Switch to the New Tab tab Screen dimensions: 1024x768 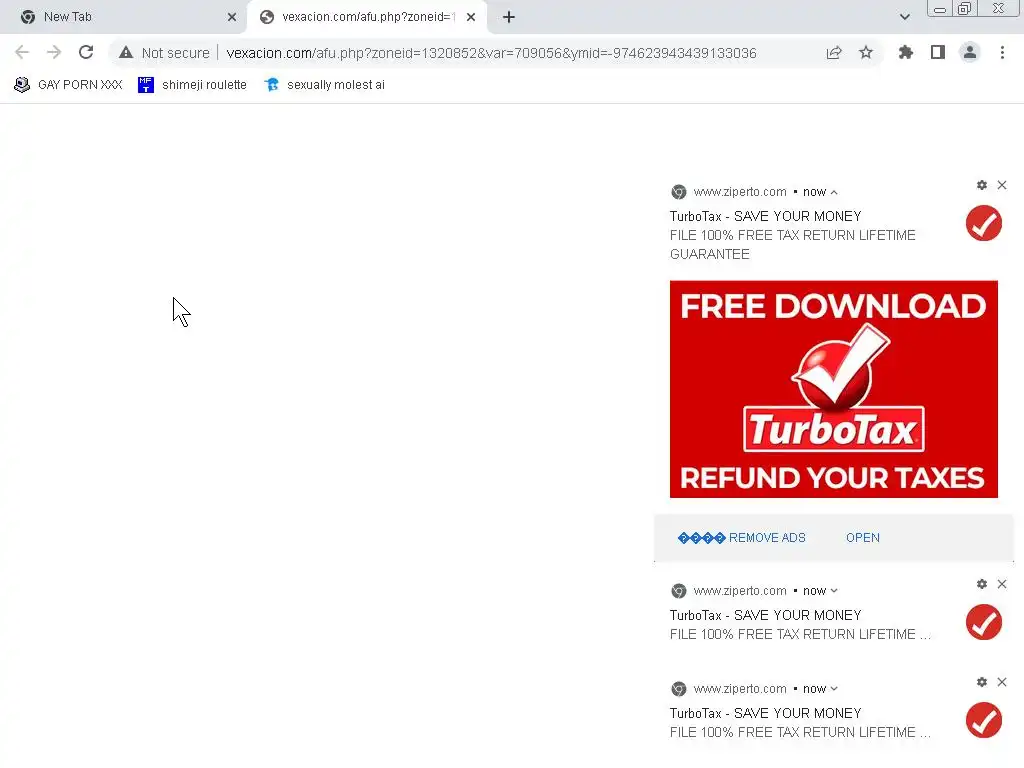click(x=123, y=17)
